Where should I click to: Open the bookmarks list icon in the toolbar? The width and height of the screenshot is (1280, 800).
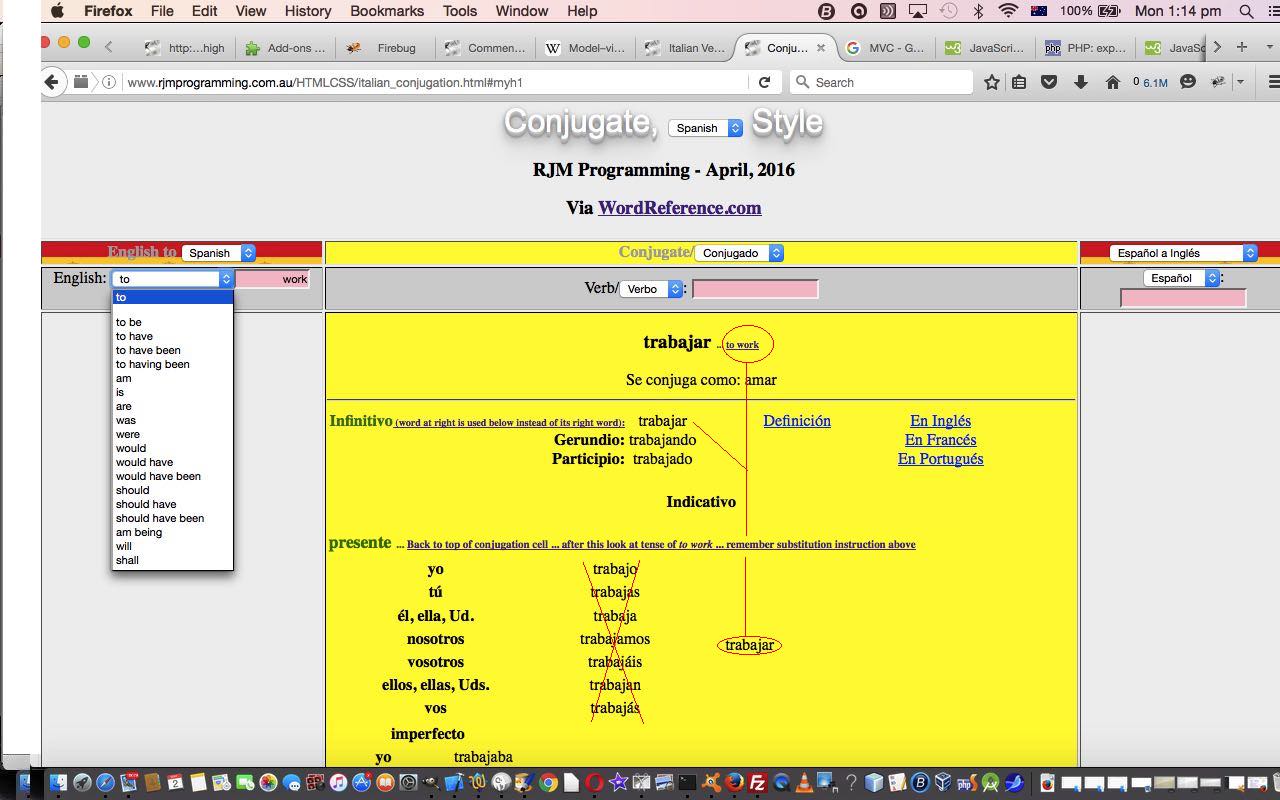coord(1019,82)
